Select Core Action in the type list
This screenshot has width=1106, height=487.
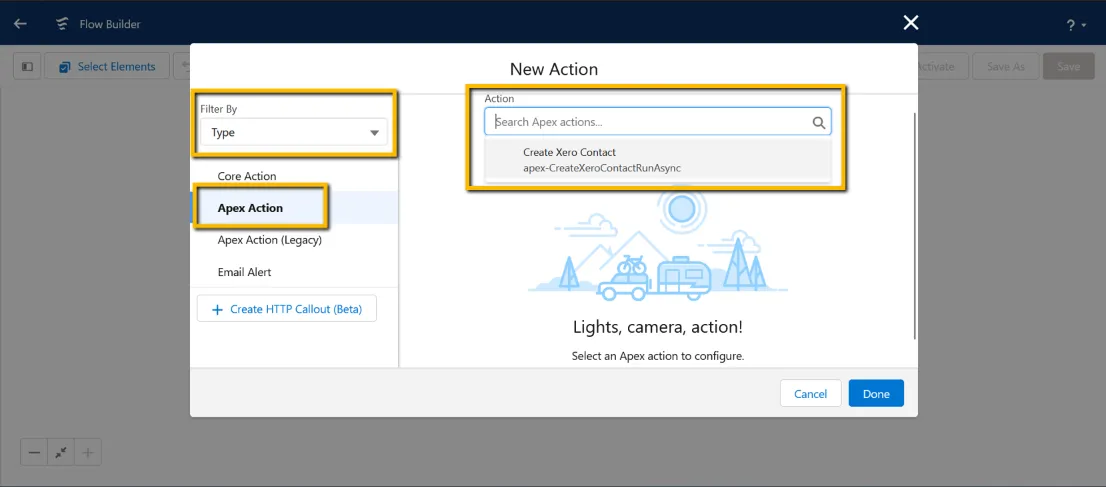pyautogui.click(x=294, y=176)
